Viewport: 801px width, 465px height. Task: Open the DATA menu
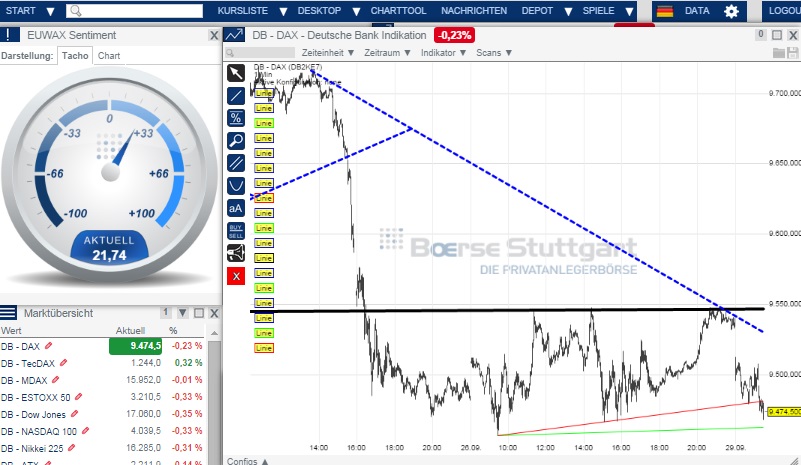click(697, 11)
